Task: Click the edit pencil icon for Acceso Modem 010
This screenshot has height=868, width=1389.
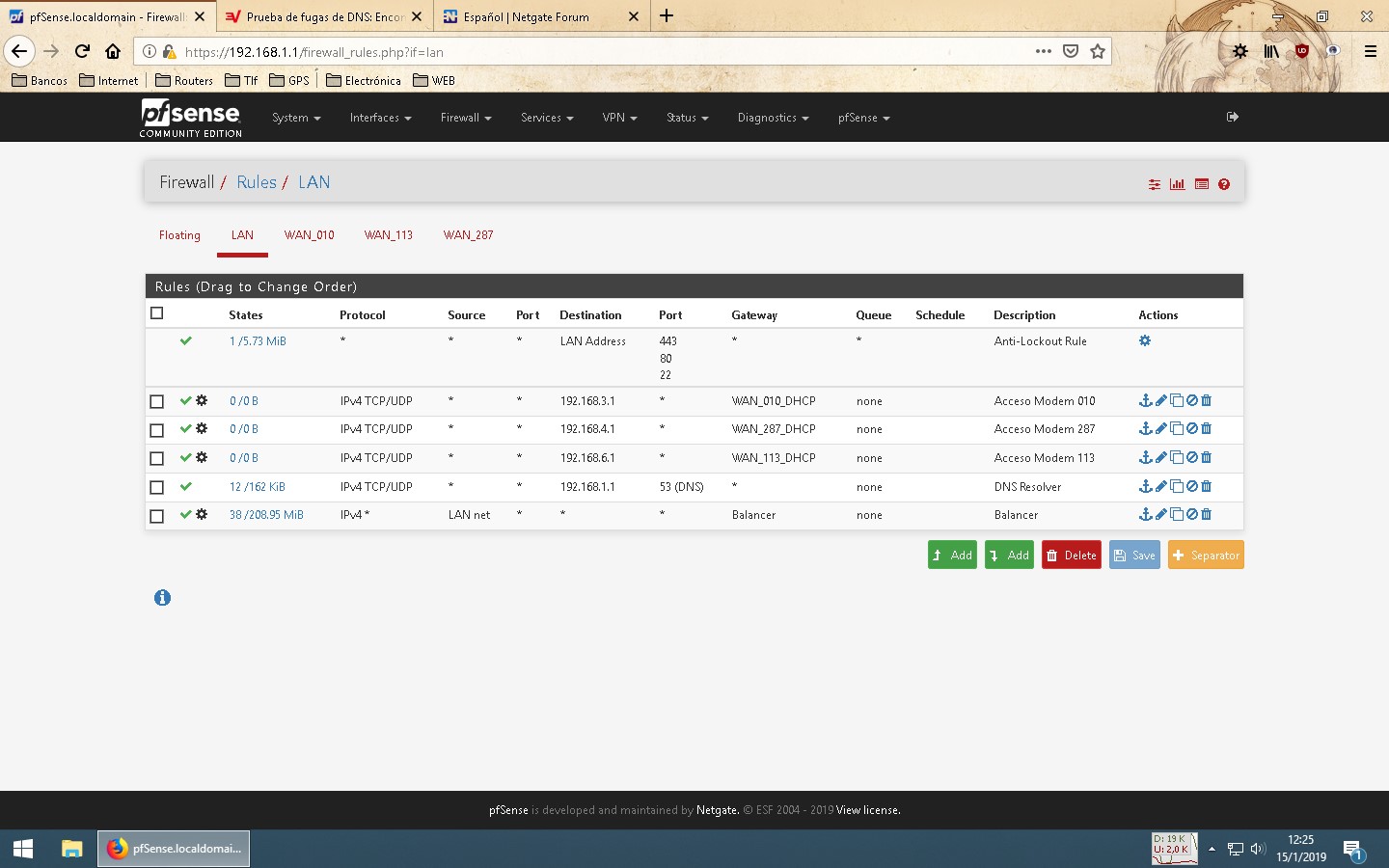Action: click(1161, 400)
